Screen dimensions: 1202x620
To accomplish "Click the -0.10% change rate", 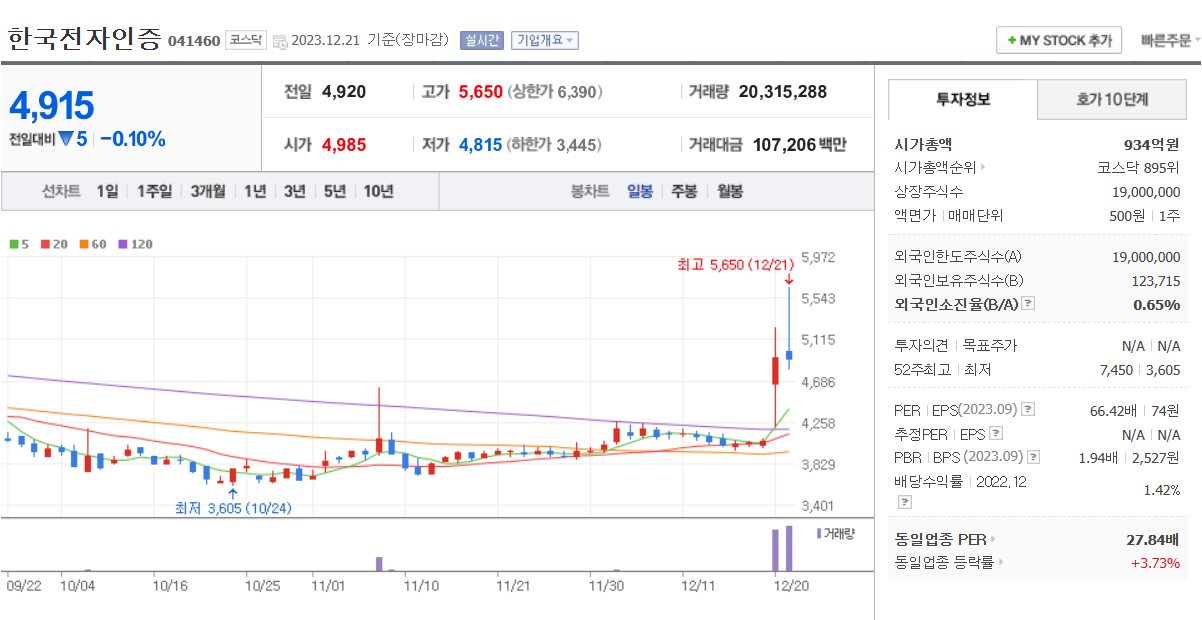I will click(x=133, y=139).
